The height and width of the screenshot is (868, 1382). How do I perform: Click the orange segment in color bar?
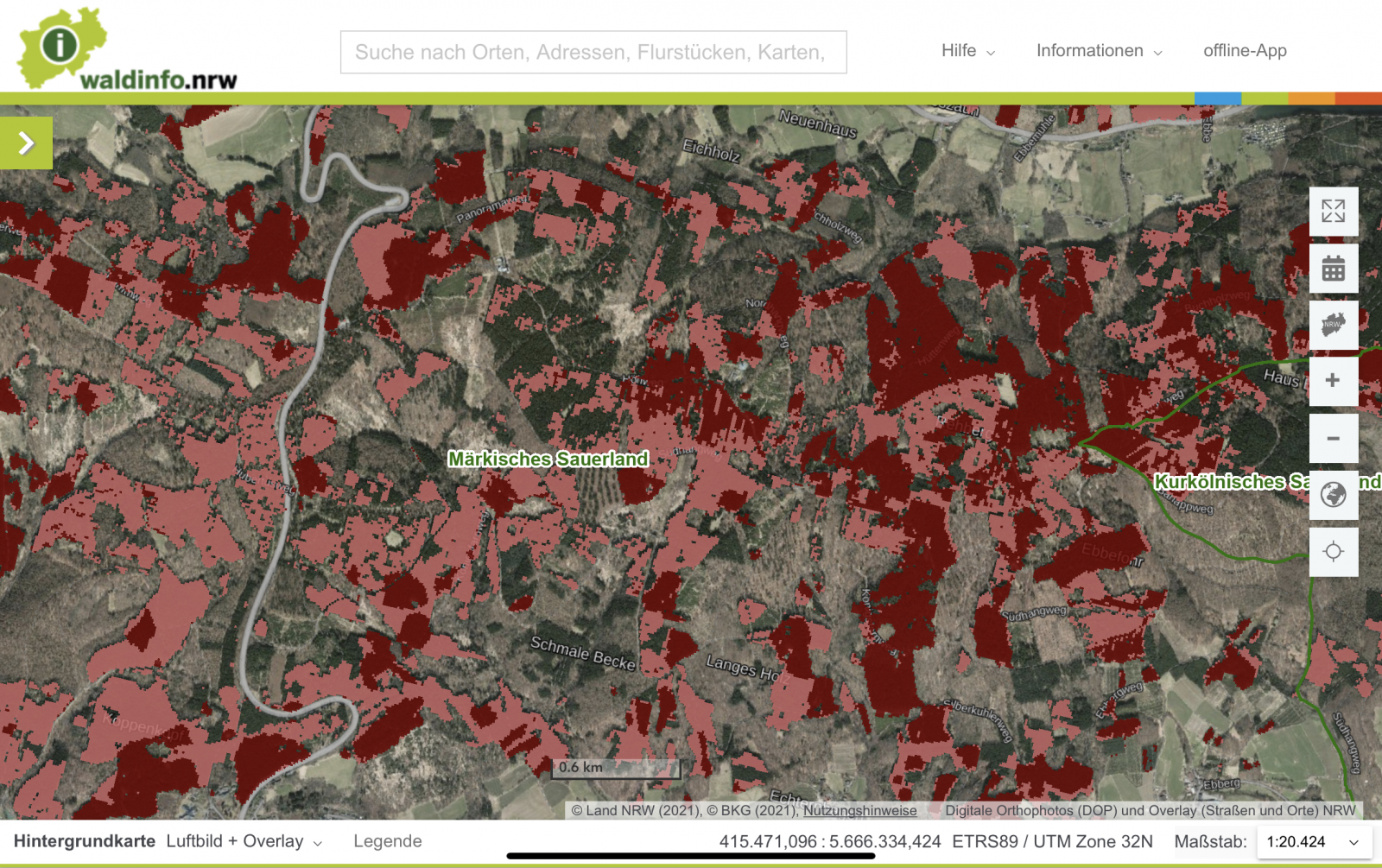(x=1311, y=98)
